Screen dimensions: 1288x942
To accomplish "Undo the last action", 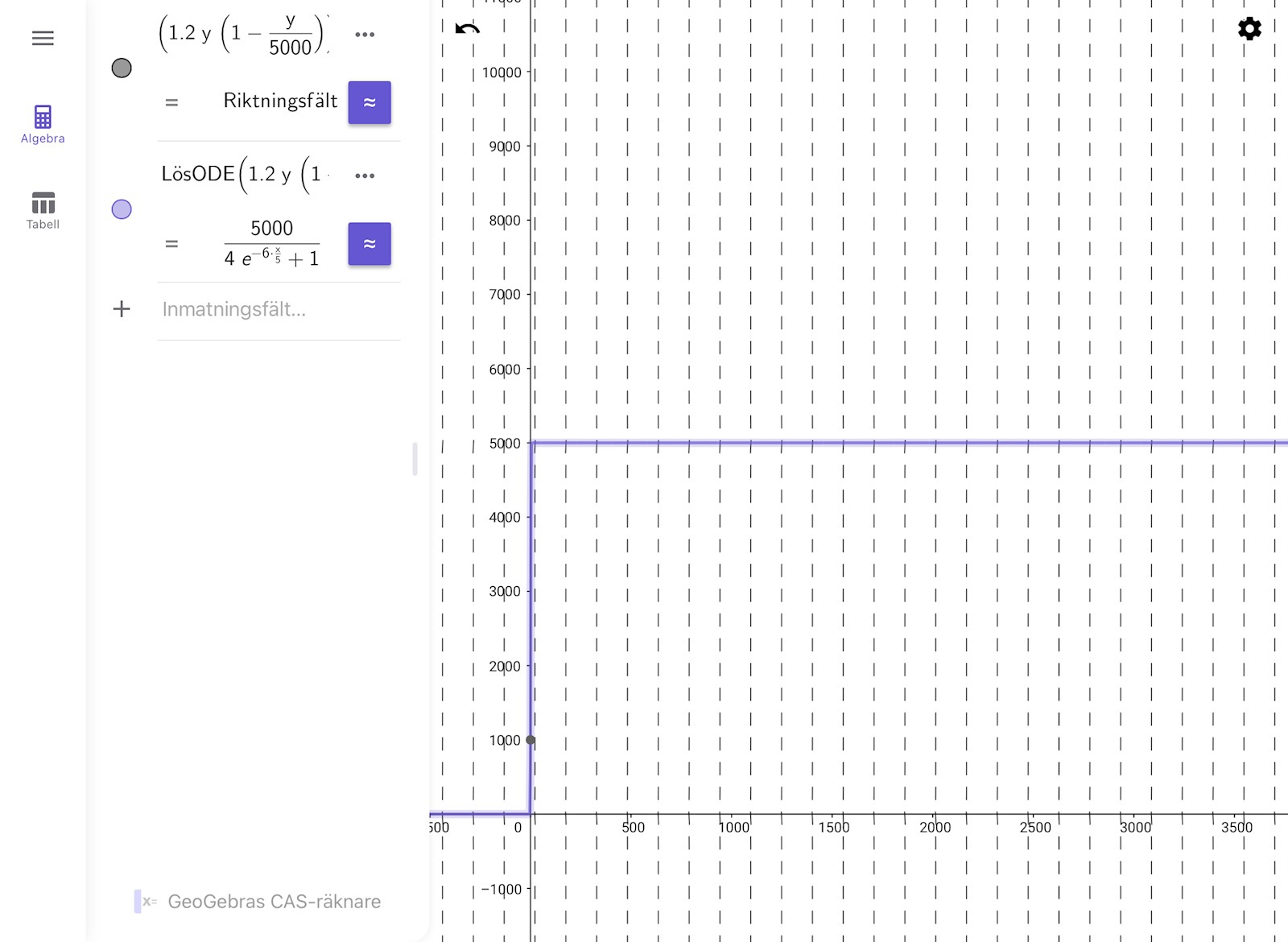I will pyautogui.click(x=467, y=30).
